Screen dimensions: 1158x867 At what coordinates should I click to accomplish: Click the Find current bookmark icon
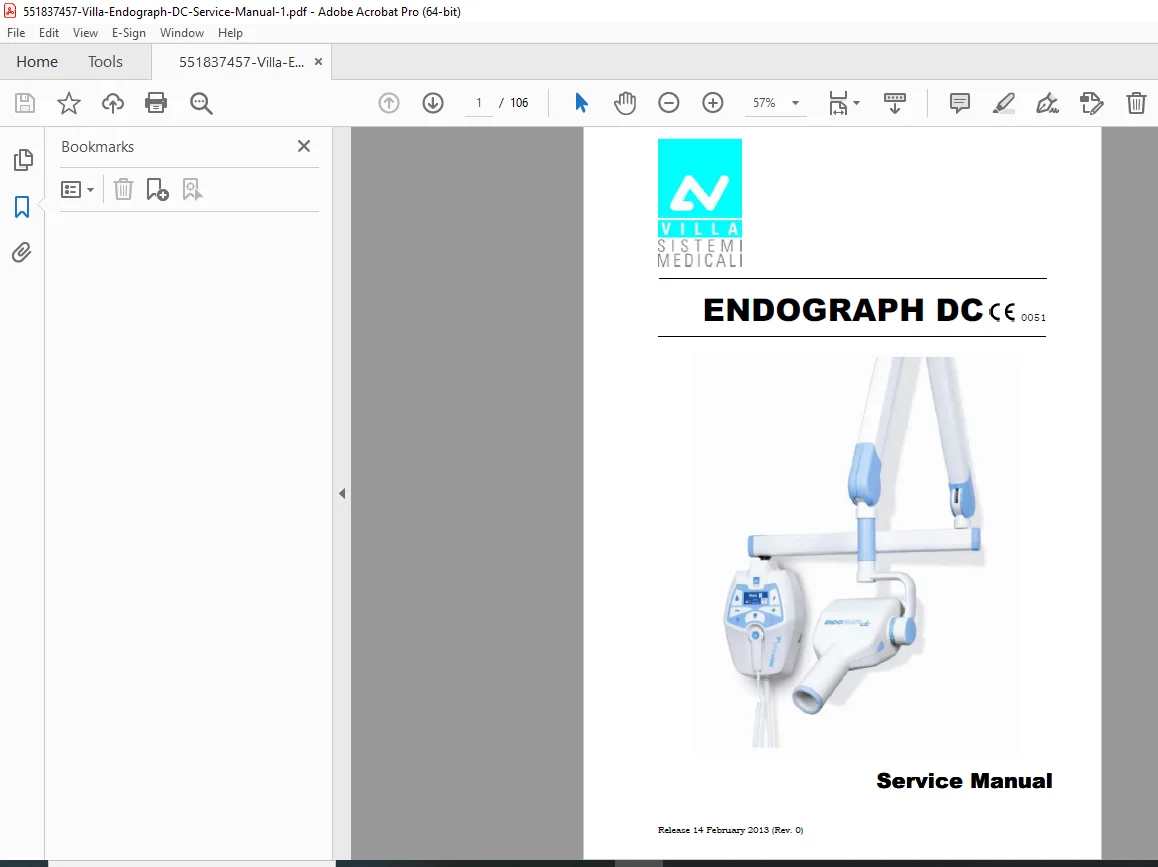[x=192, y=190]
